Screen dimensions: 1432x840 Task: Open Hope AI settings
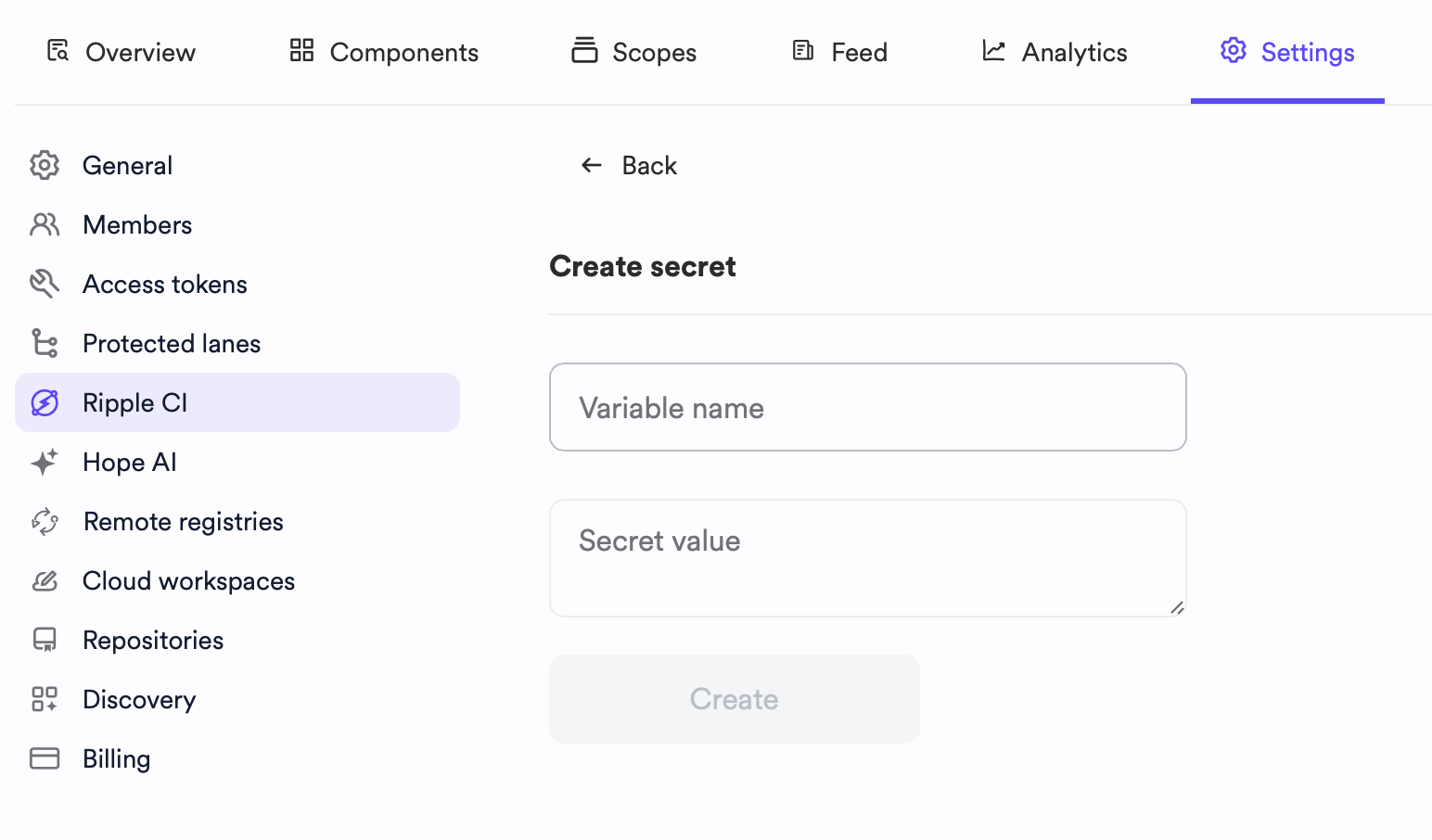click(x=237, y=462)
